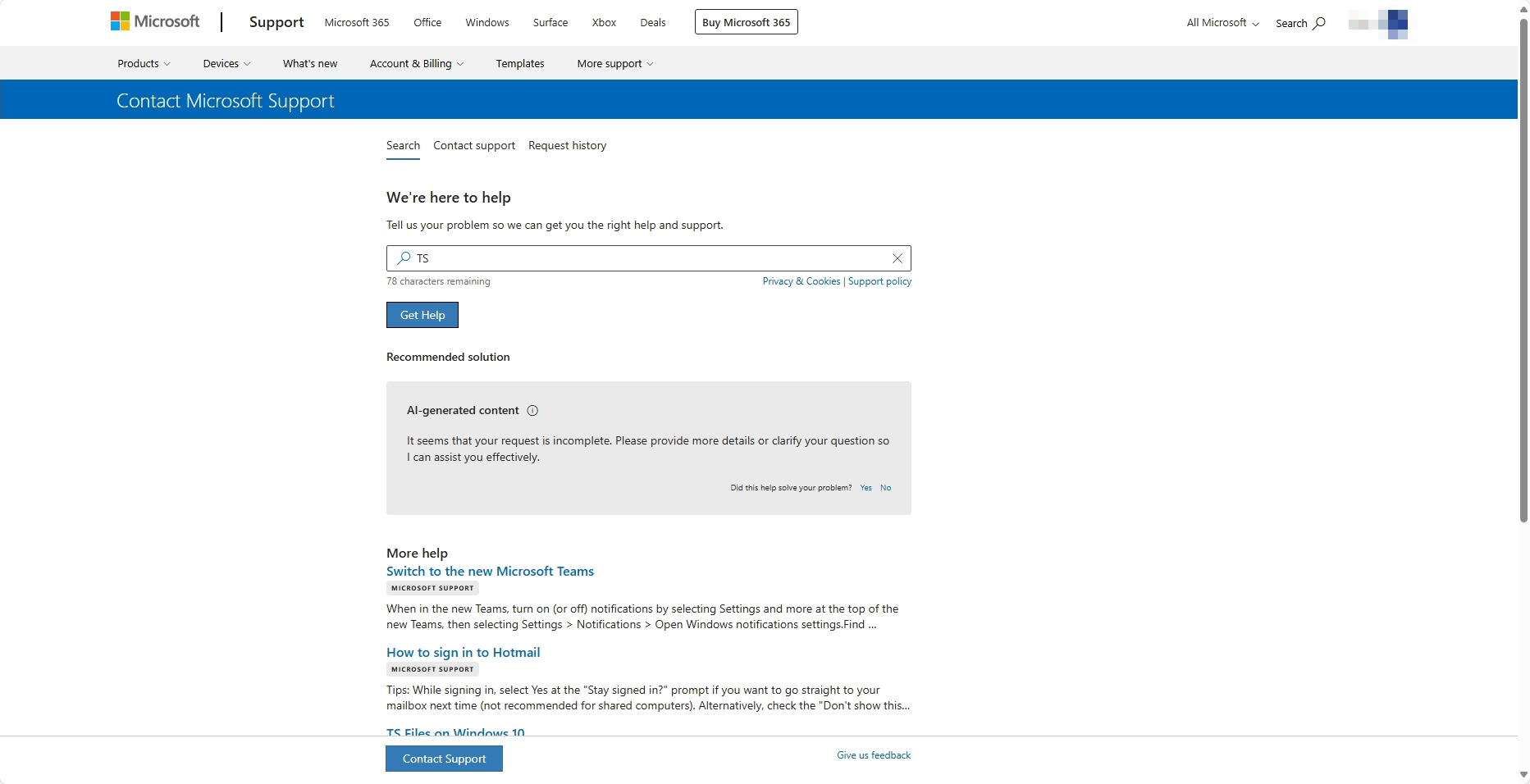Click the header Search magnifier icon
Viewport: 1530px width, 784px height.
click(1319, 23)
